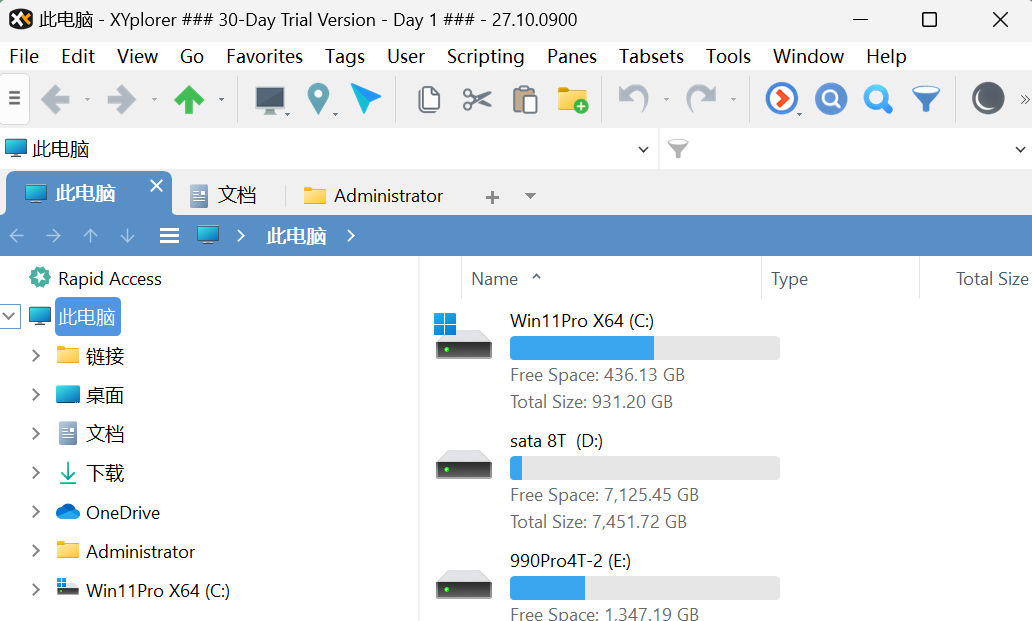Create a new folder with toolbar icon
The height and width of the screenshot is (621, 1032).
click(573, 99)
